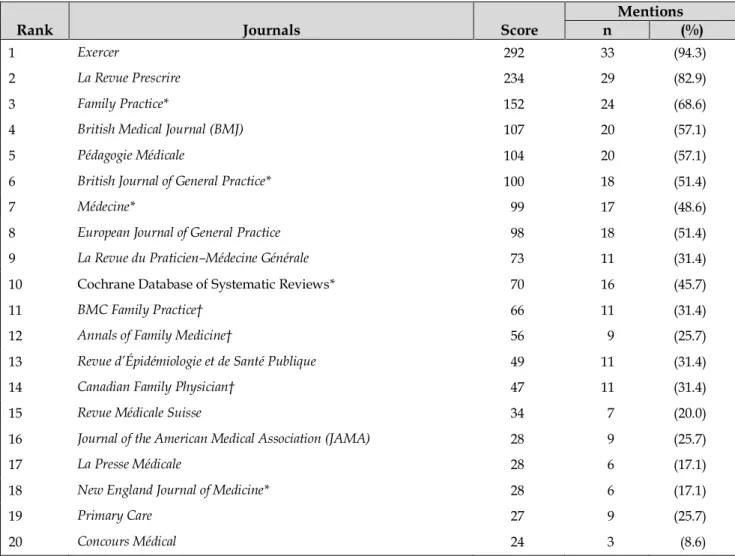Click rank number 15
Screen dimensions: 735x556
[15, 413]
